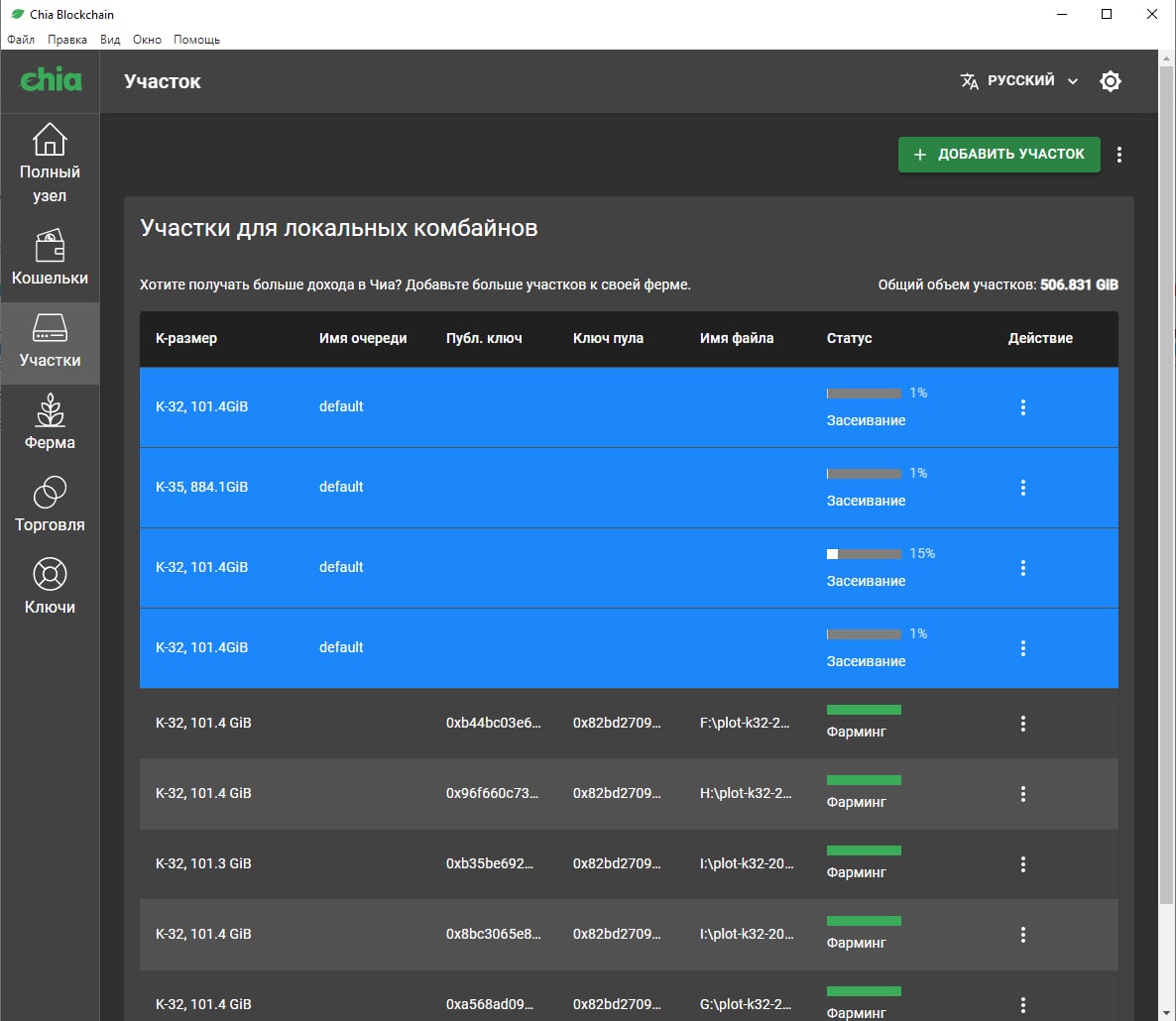Select Участки plots sidebar item
1176x1021 pixels.
click(50, 343)
